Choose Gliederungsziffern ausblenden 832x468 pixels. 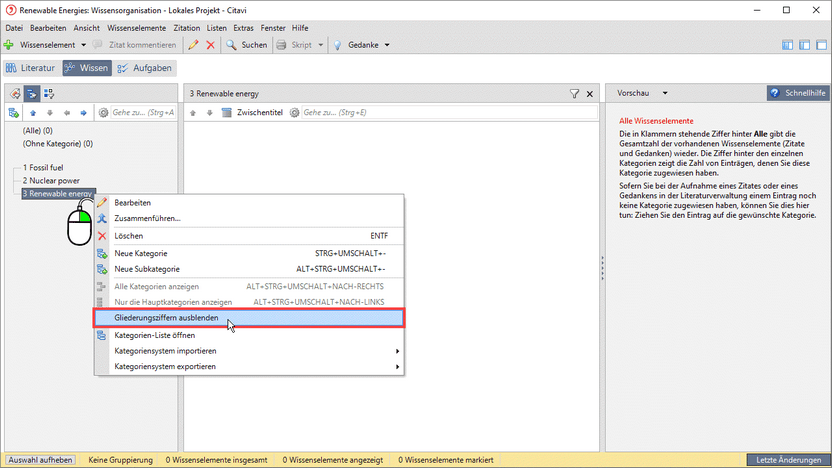coord(249,318)
